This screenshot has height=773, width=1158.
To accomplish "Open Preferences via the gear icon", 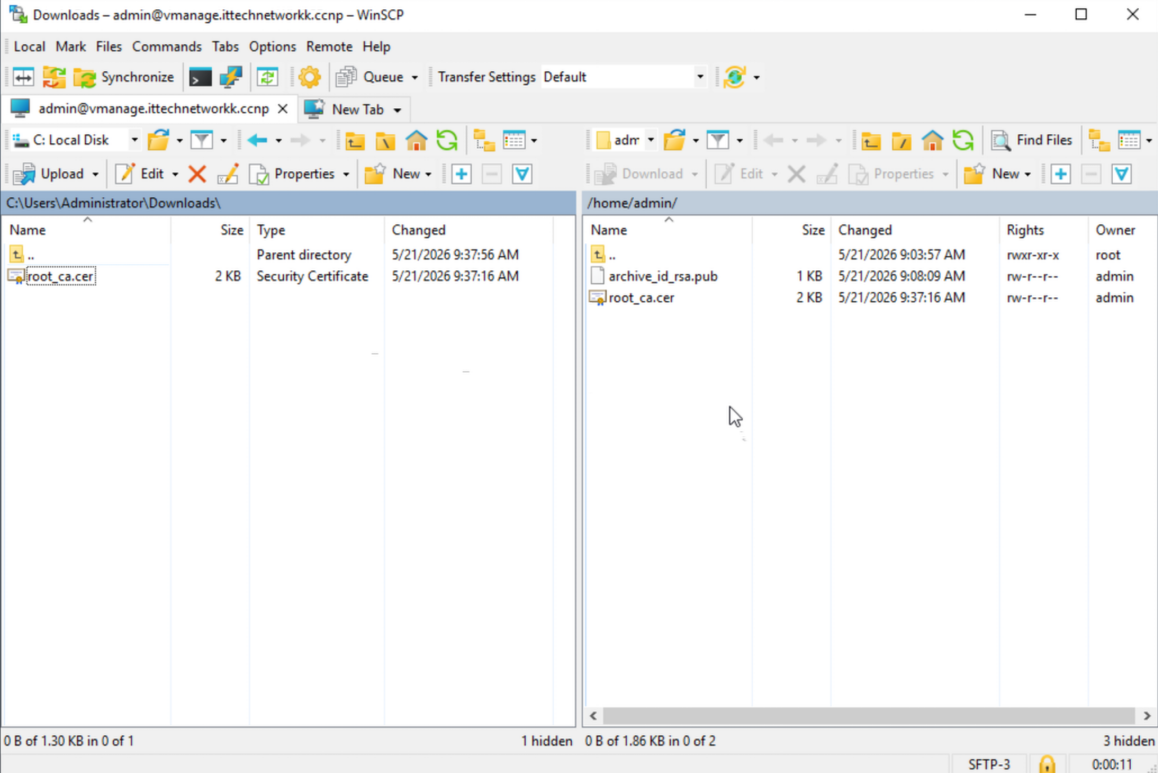I will pyautogui.click(x=309, y=77).
